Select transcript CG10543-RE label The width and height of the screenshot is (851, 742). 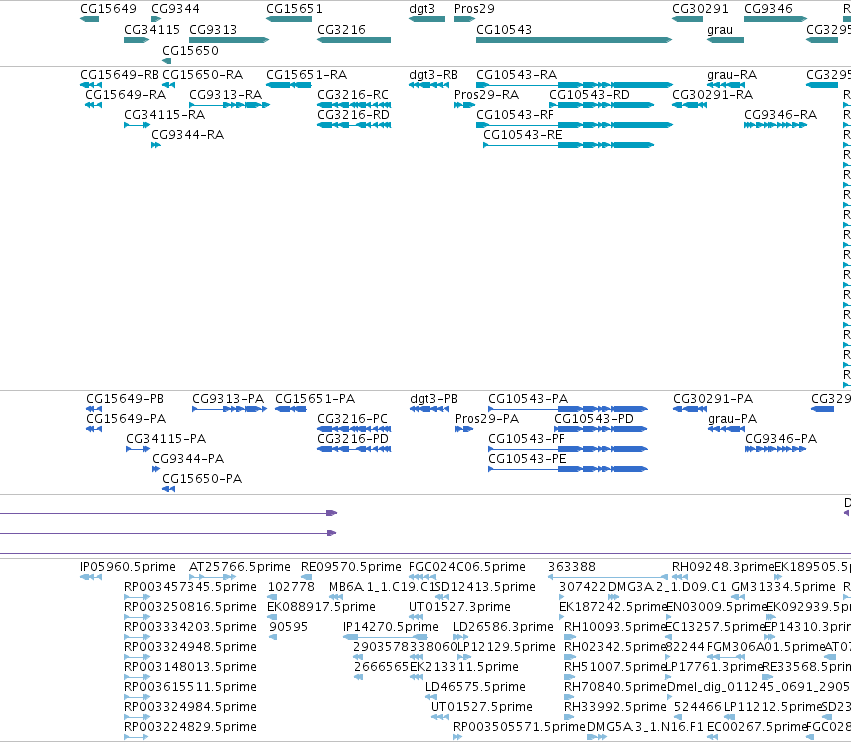[523, 135]
